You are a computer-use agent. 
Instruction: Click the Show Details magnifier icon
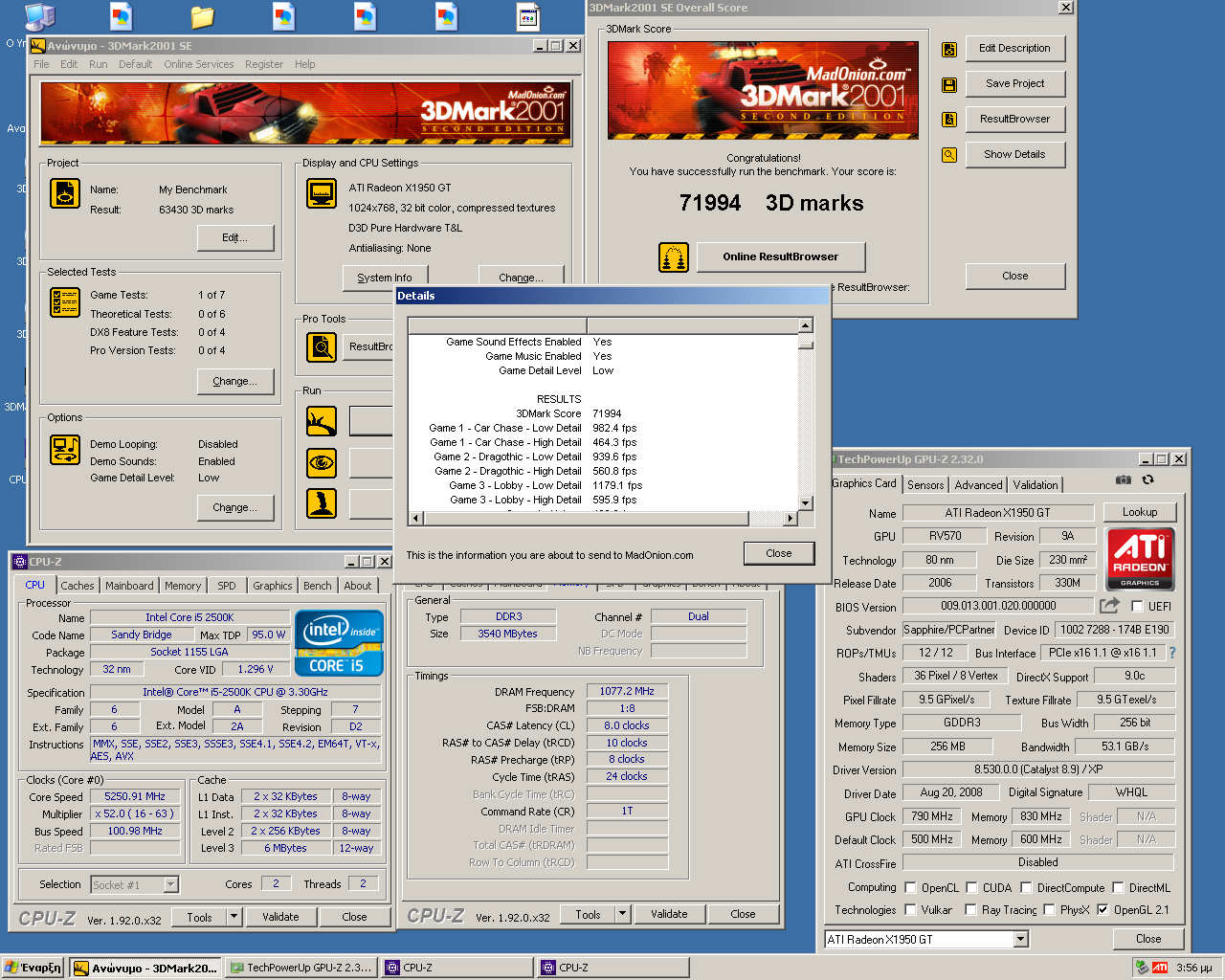tap(949, 155)
